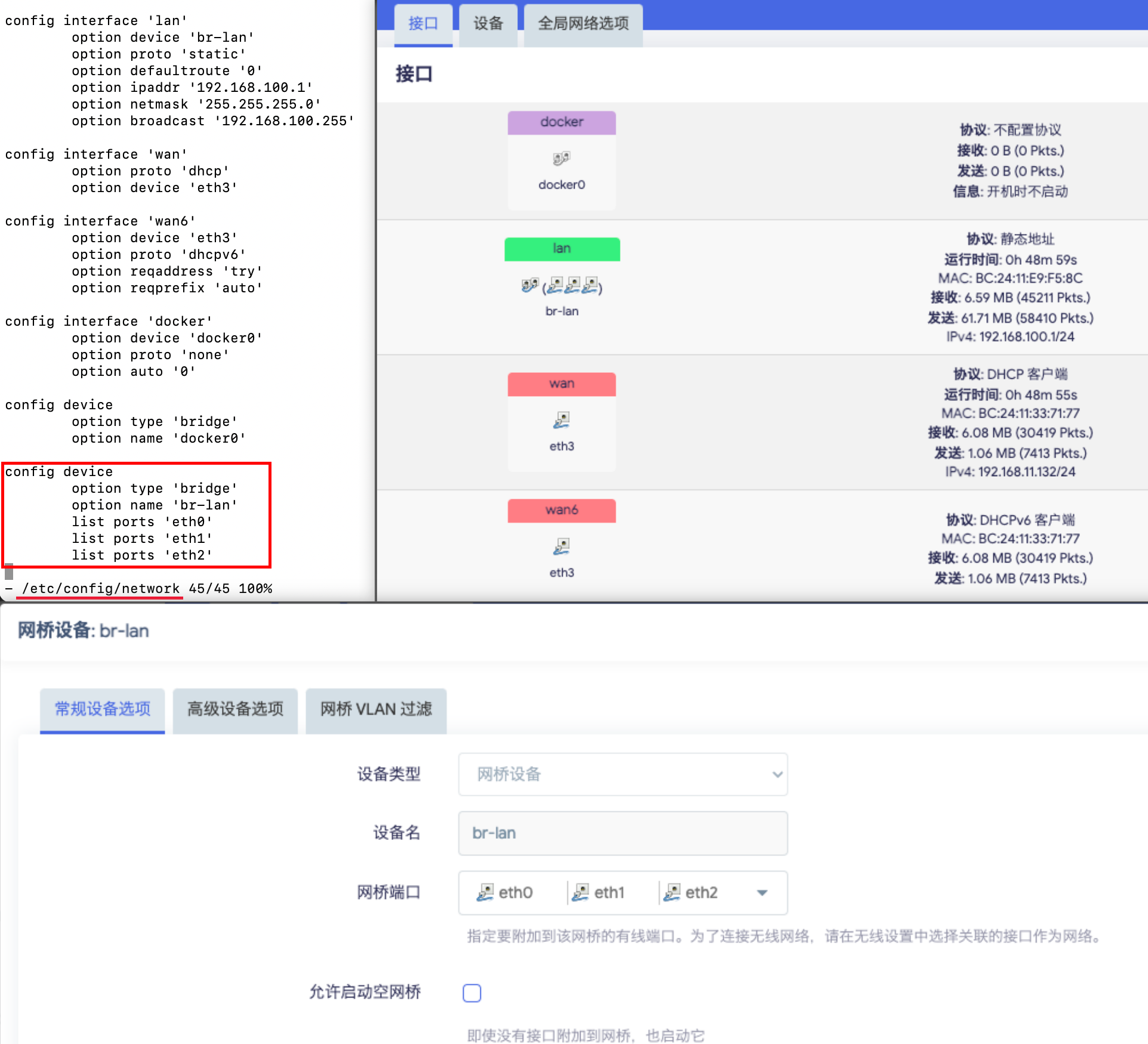Image resolution: width=1148 pixels, height=1044 pixels.
Task: Open the 全局网络选项 tab
Action: coord(583,24)
